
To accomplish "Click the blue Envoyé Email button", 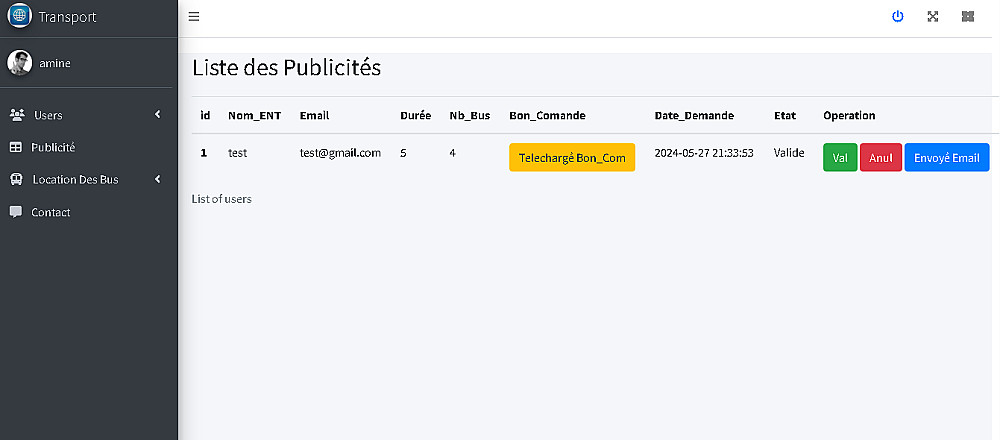I will coord(946,158).
